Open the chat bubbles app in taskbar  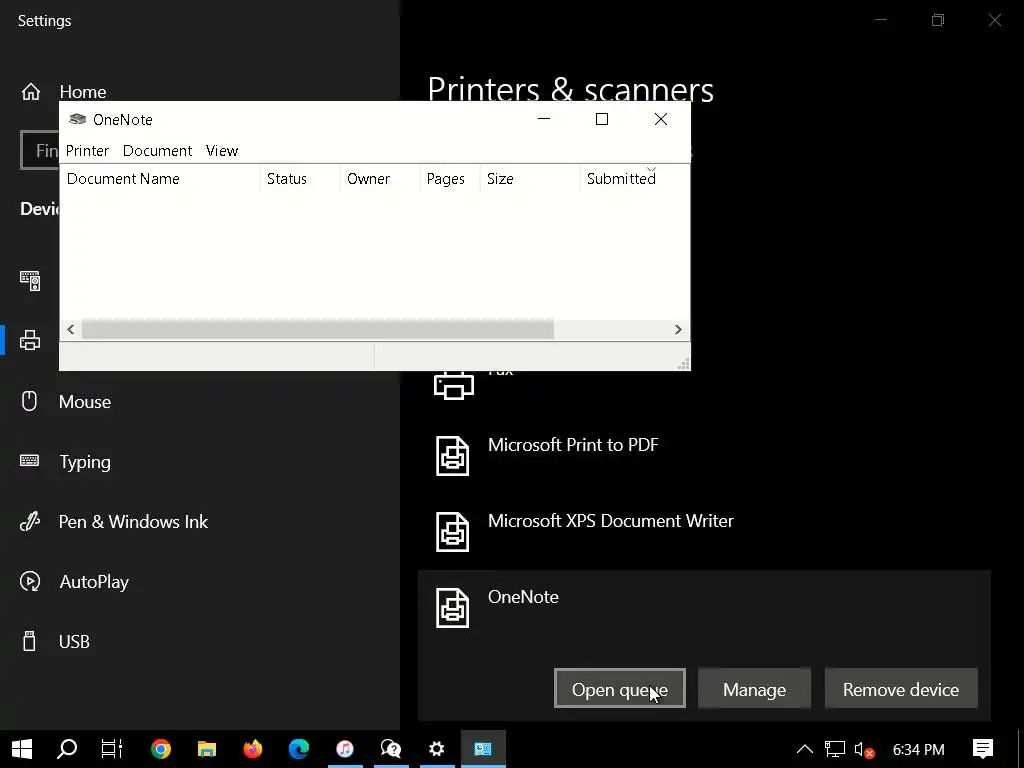click(x=391, y=749)
